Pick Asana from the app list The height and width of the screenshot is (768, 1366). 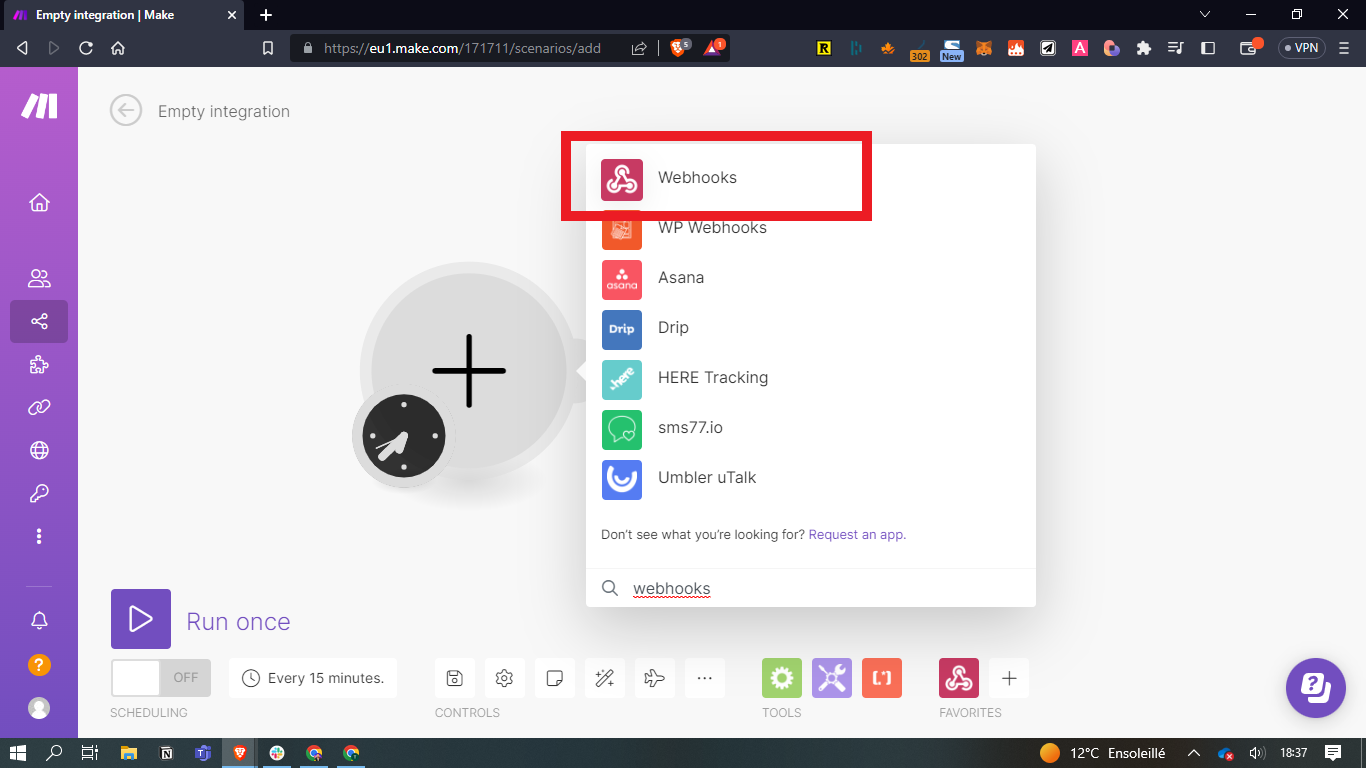click(810, 278)
